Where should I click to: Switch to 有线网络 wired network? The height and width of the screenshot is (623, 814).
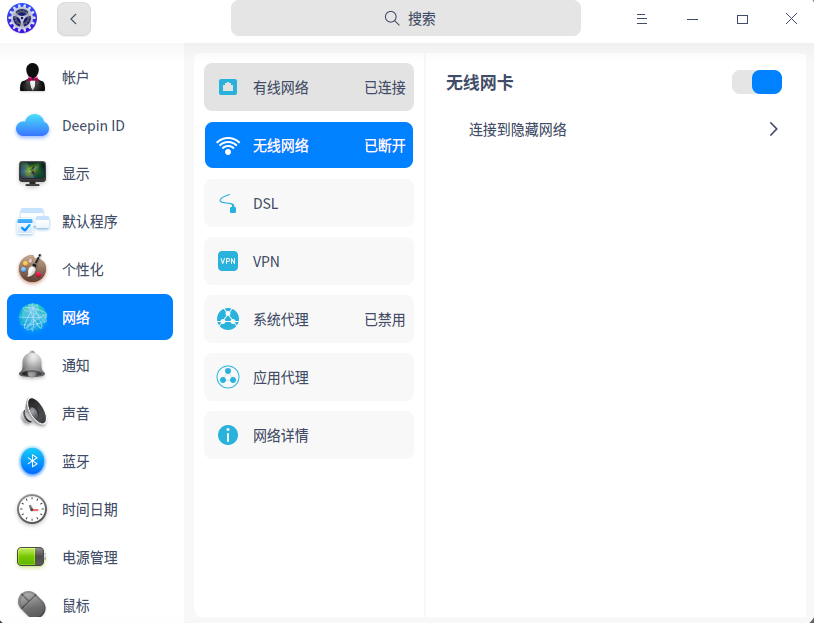coord(308,87)
